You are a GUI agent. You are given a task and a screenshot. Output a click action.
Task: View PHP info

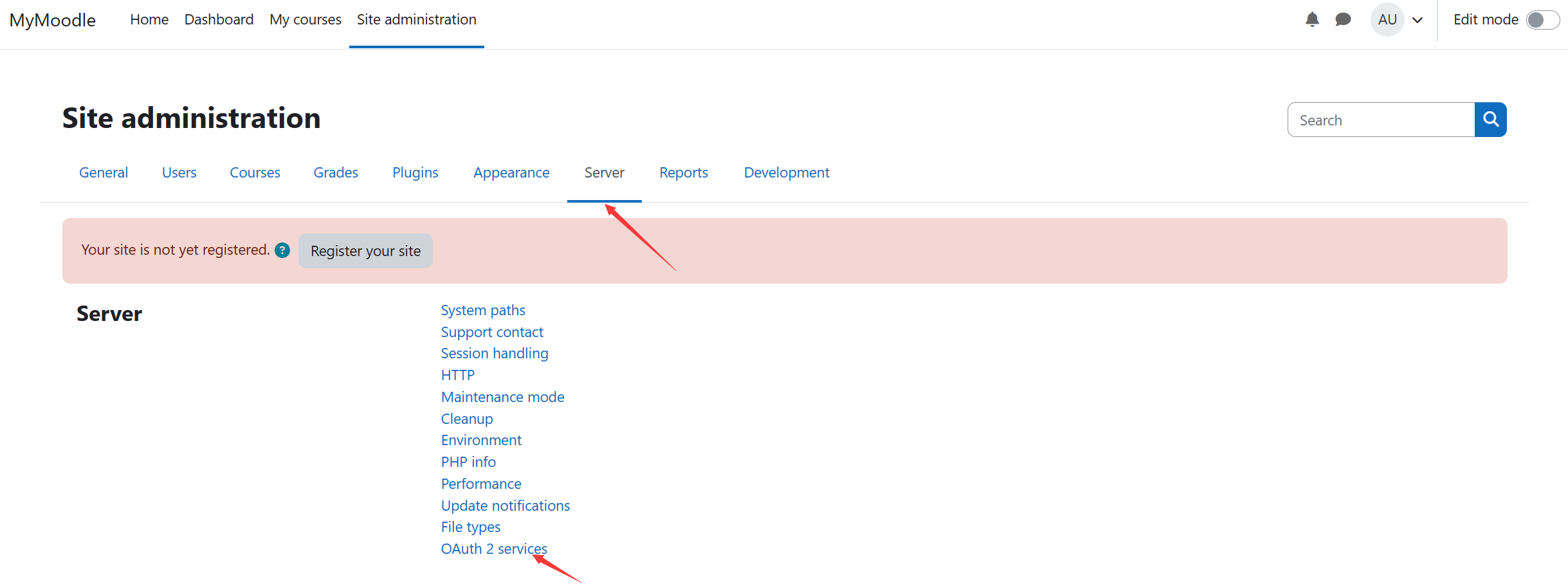point(468,462)
